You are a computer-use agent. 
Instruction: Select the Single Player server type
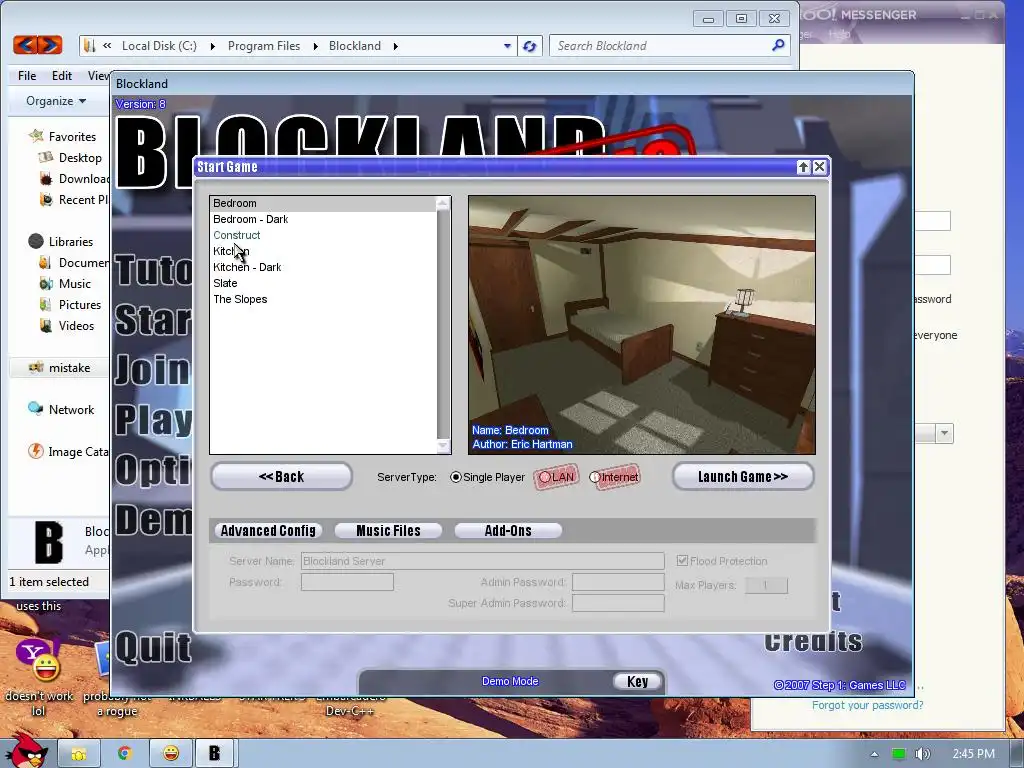click(x=456, y=477)
